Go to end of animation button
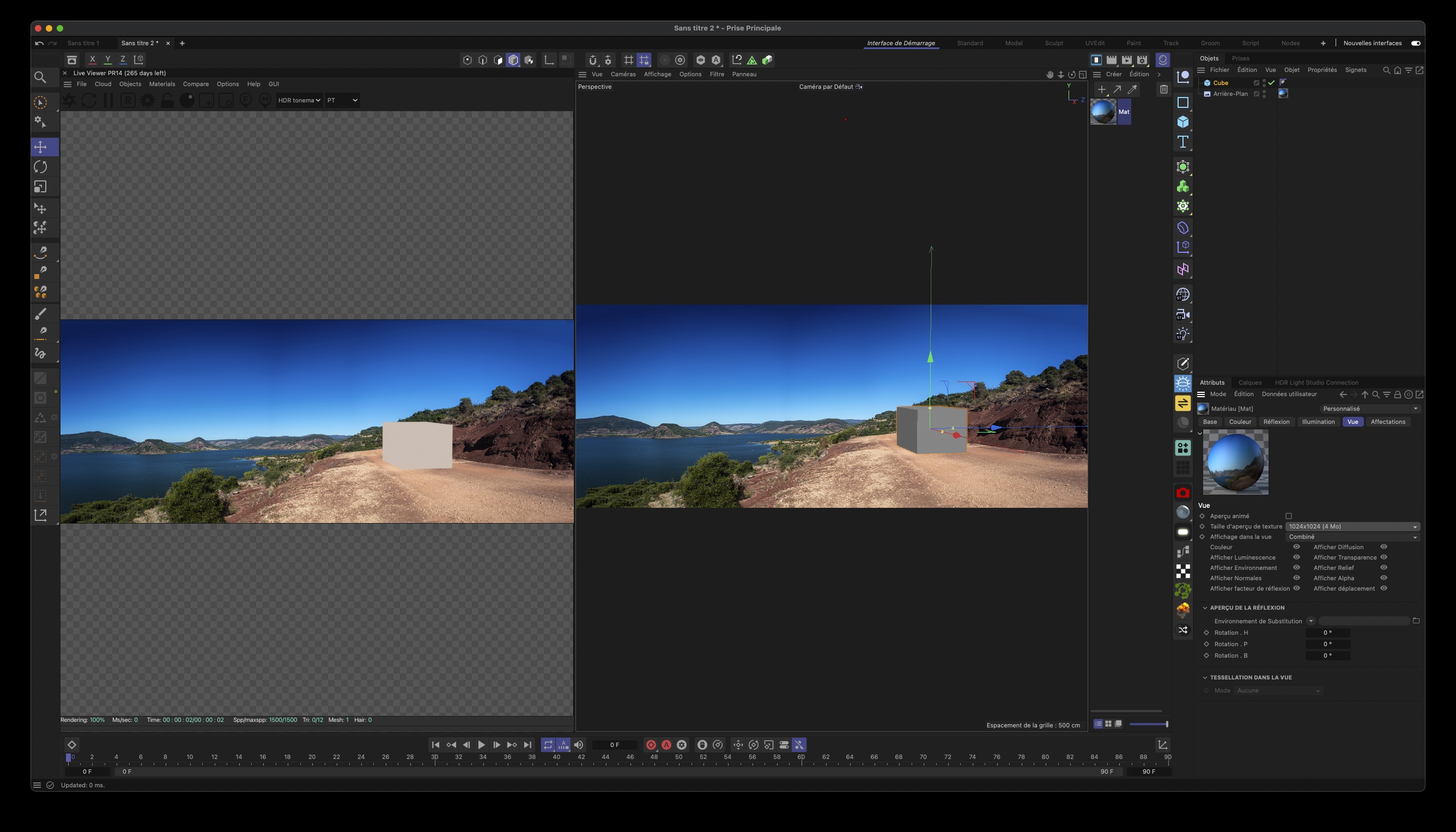The height and width of the screenshot is (832, 1456). coord(527,745)
